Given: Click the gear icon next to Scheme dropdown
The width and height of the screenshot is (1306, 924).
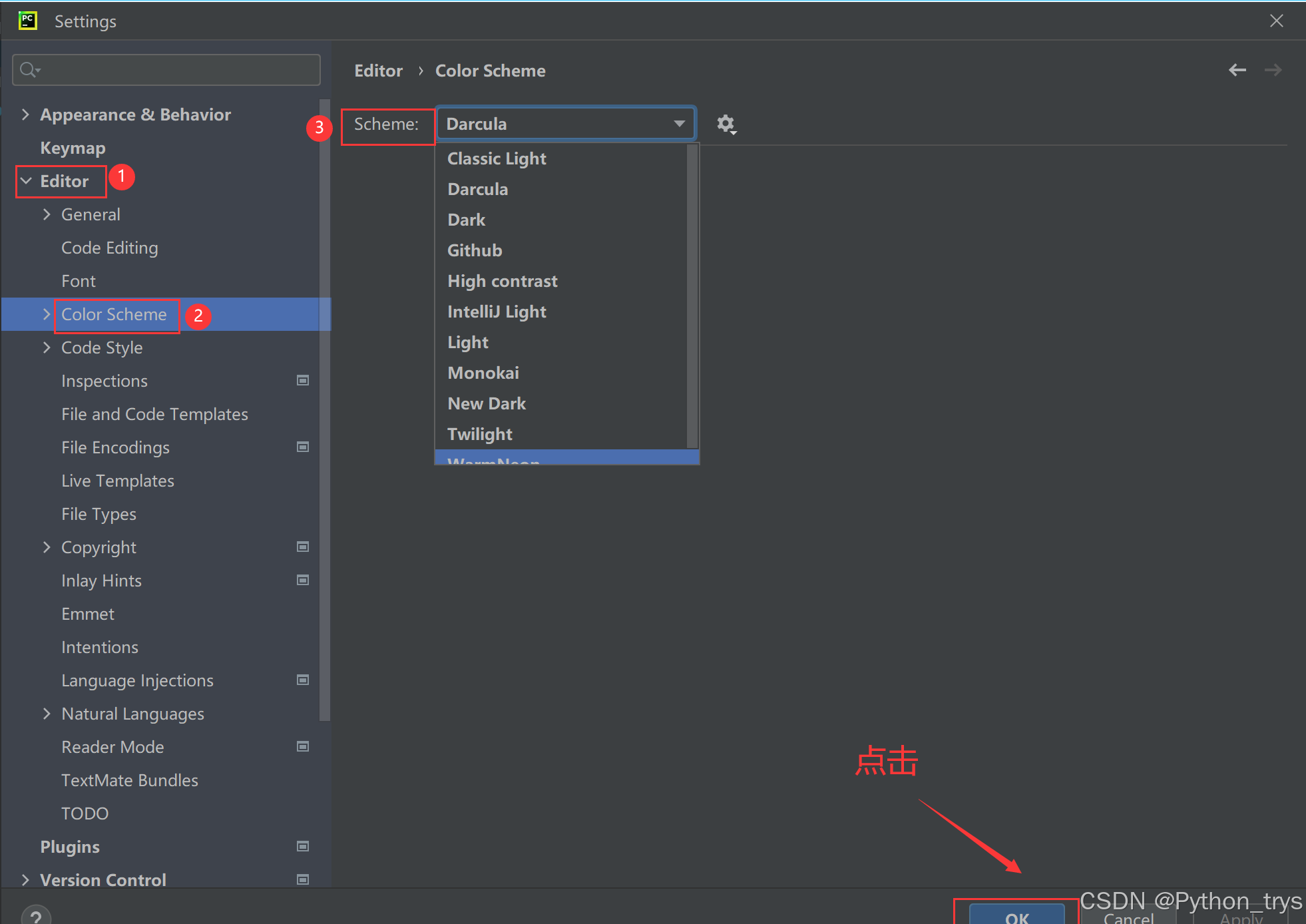Looking at the screenshot, I should tap(726, 124).
